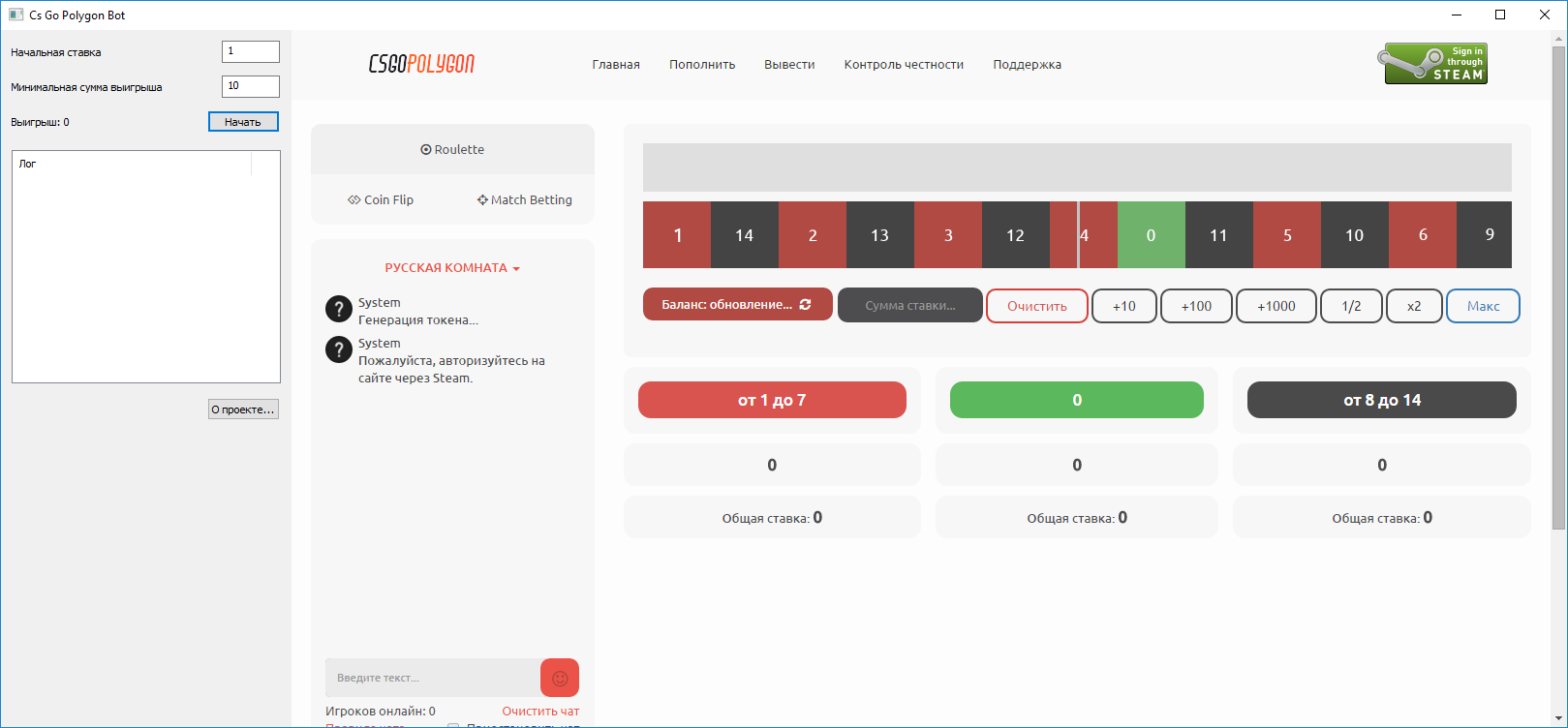The height and width of the screenshot is (728, 1568).
Task: Click the Очистить bet button
Action: coord(1037,306)
